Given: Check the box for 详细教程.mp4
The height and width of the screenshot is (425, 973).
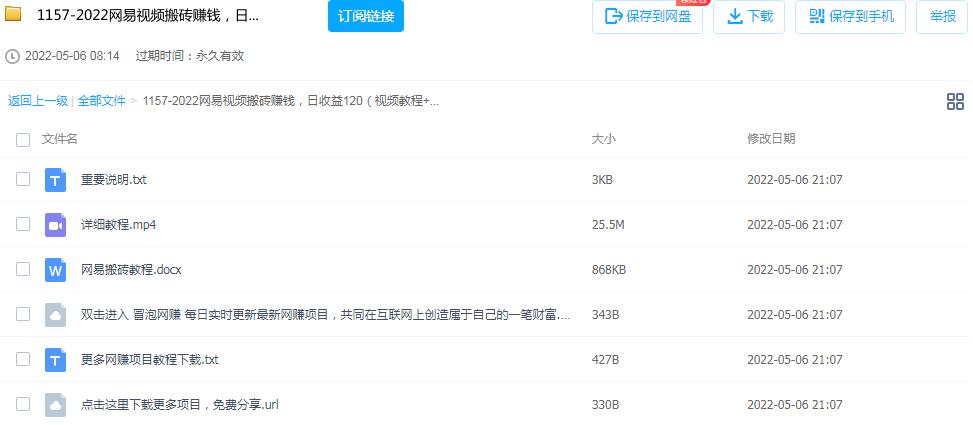Looking at the screenshot, I should click(x=23, y=224).
